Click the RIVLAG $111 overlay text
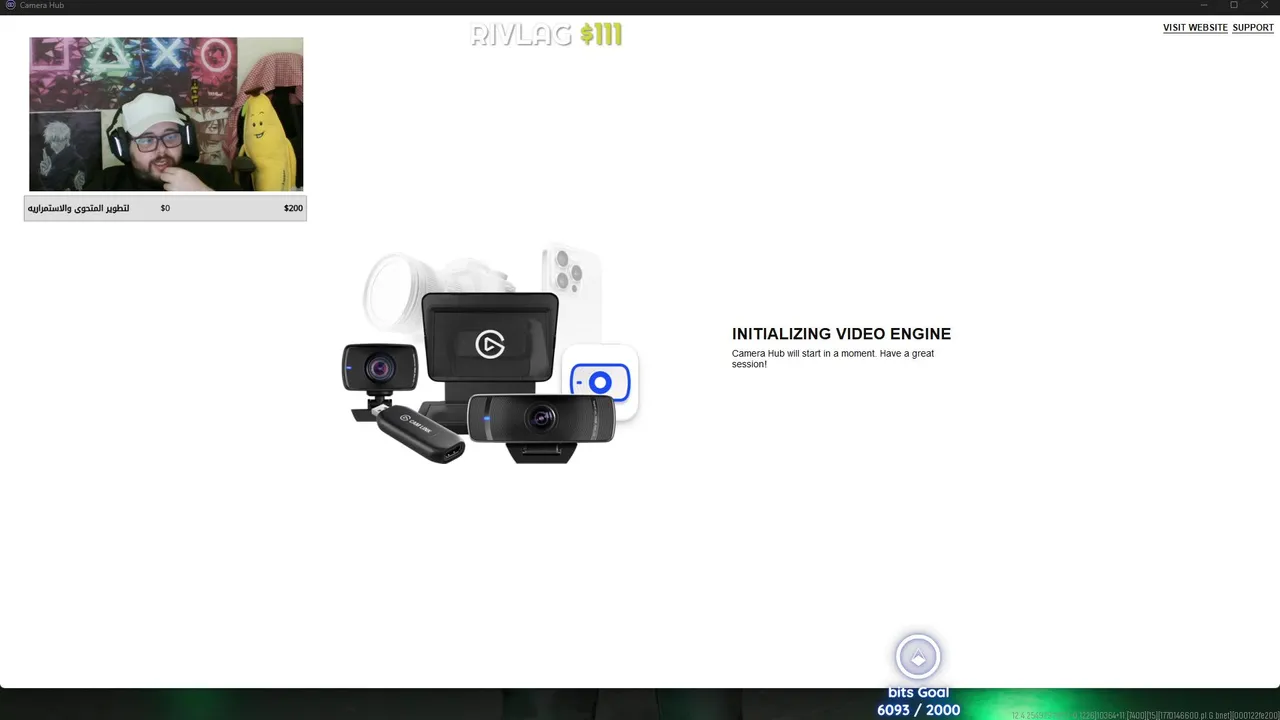Screen dimensions: 1280x720 click(546, 35)
